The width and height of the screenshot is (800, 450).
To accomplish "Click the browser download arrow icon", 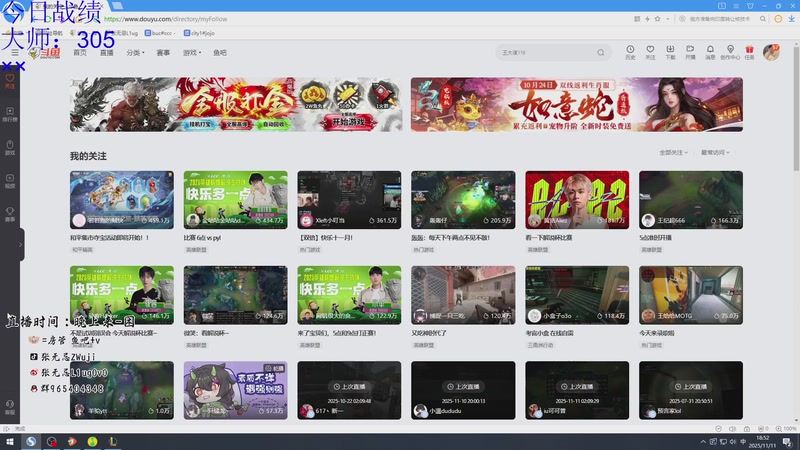I will pos(791,19).
